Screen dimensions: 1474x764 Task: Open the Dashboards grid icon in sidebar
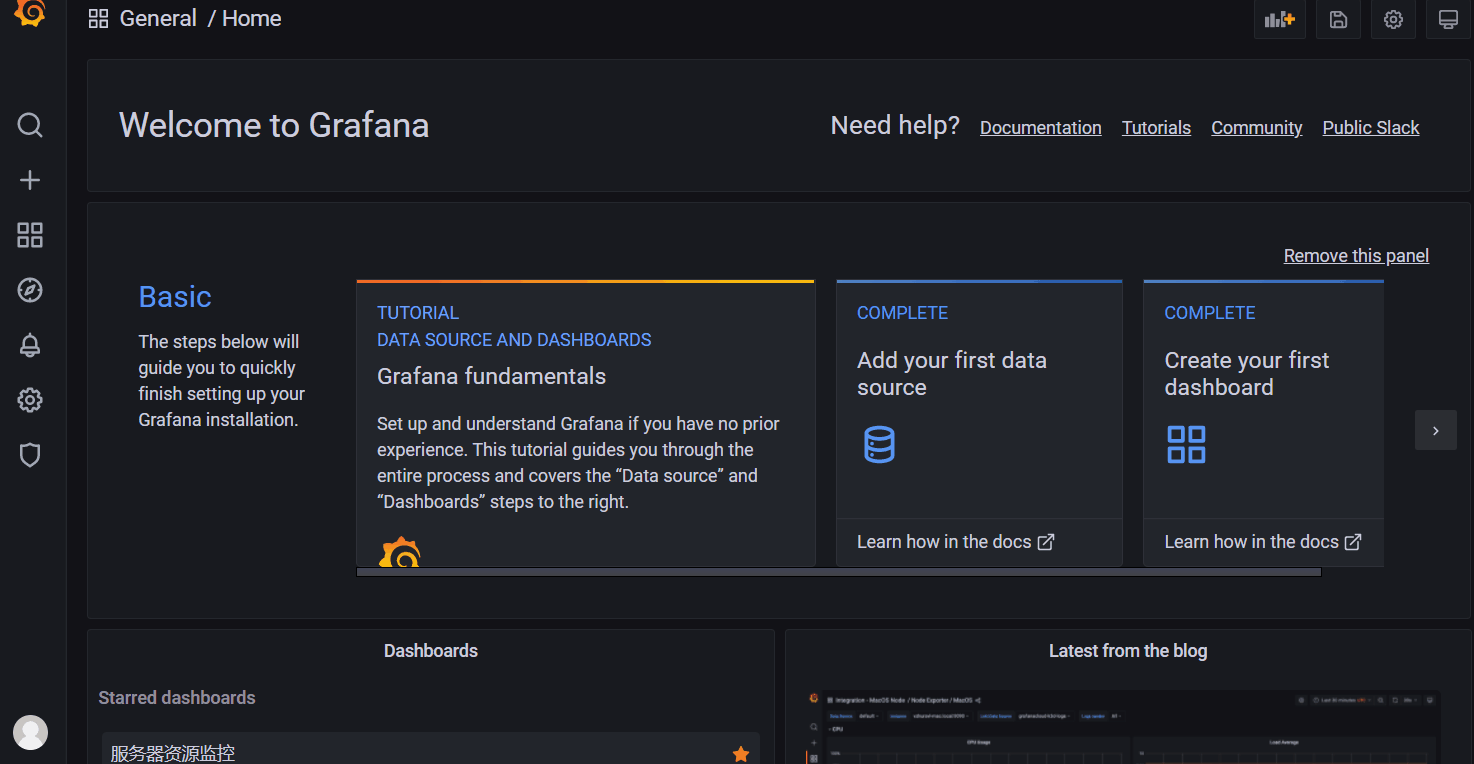[30, 235]
